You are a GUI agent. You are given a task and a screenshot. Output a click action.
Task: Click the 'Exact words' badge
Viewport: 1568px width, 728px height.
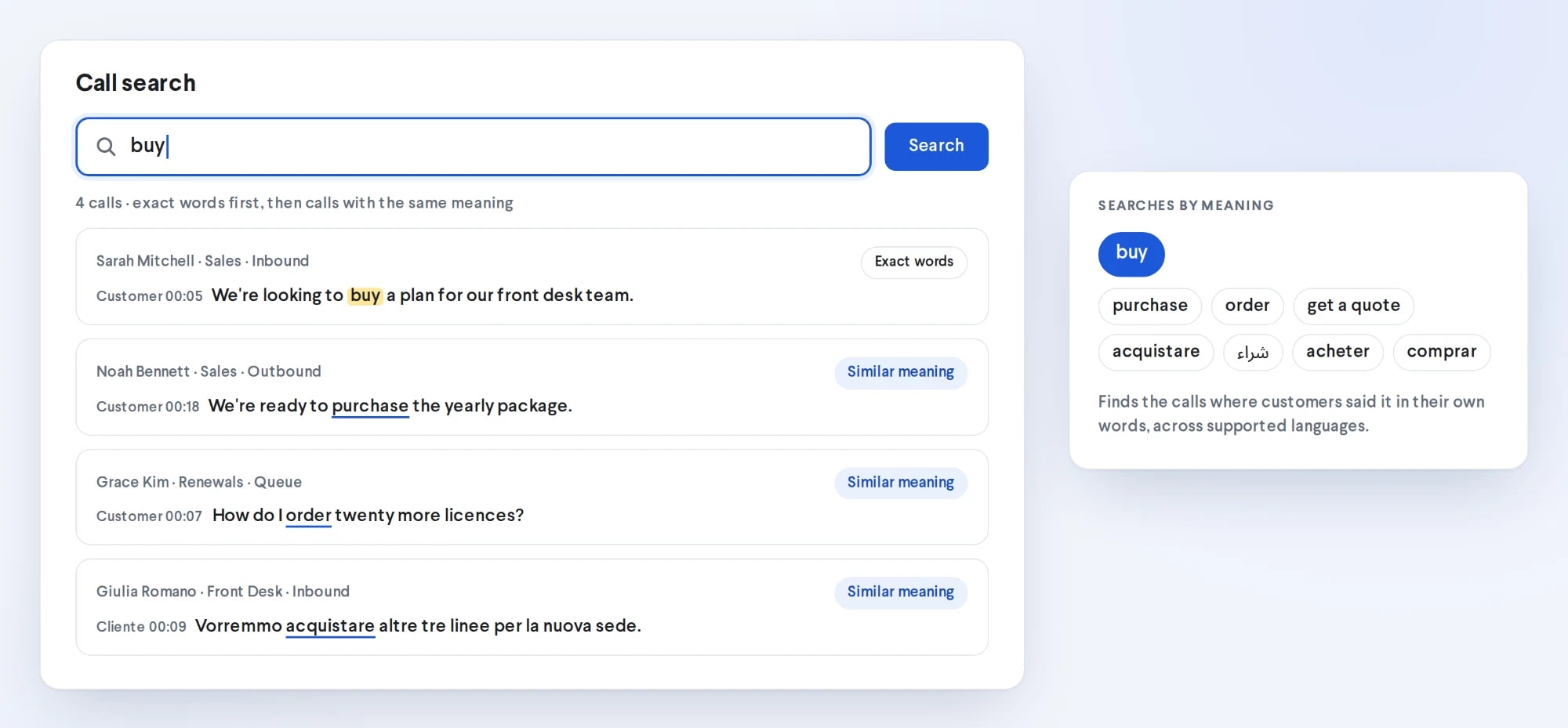coord(914,262)
